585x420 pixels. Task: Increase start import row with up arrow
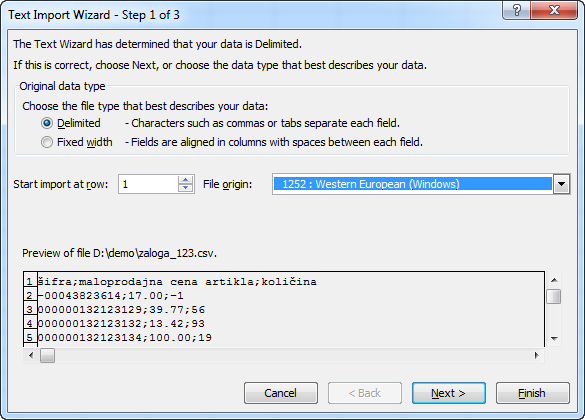pos(185,180)
